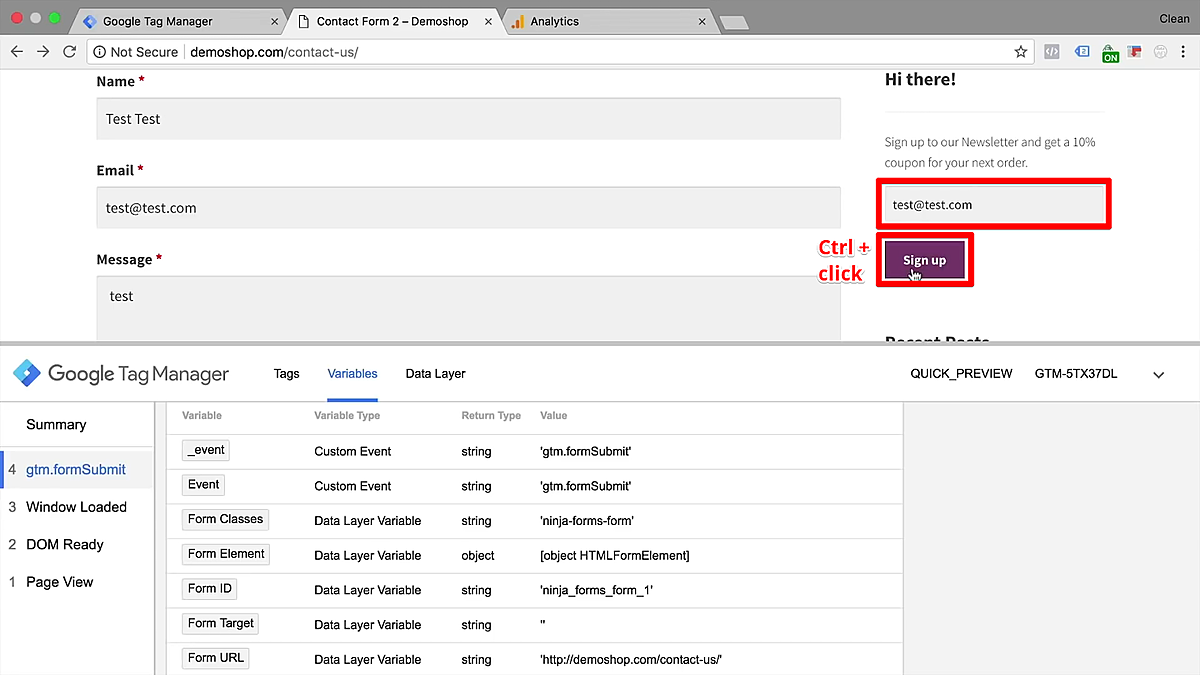Image resolution: width=1200 pixels, height=675 pixels.
Task: Click the Form Target variable chip
Action: 221,624
